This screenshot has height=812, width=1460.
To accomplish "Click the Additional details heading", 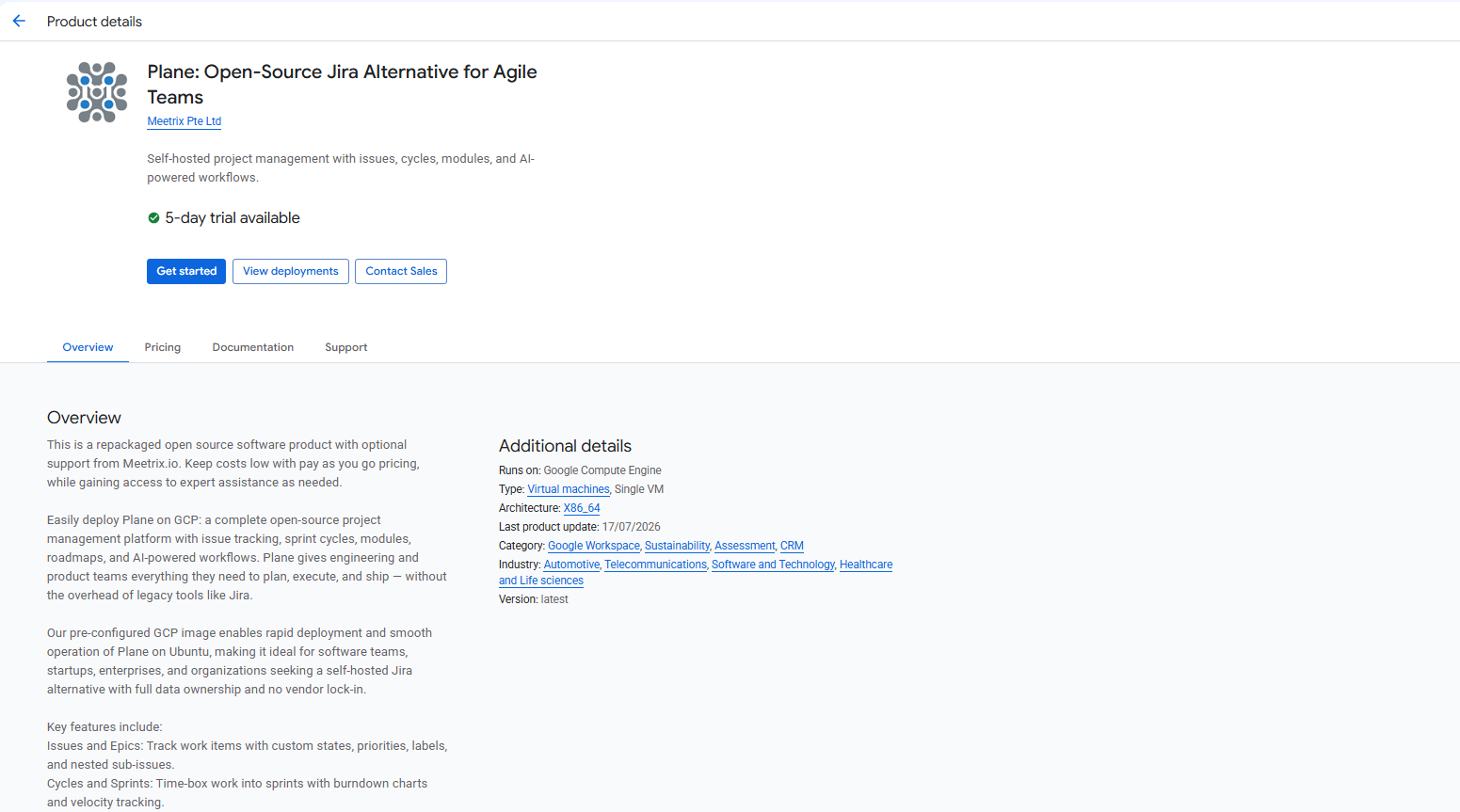I will coord(565,446).
